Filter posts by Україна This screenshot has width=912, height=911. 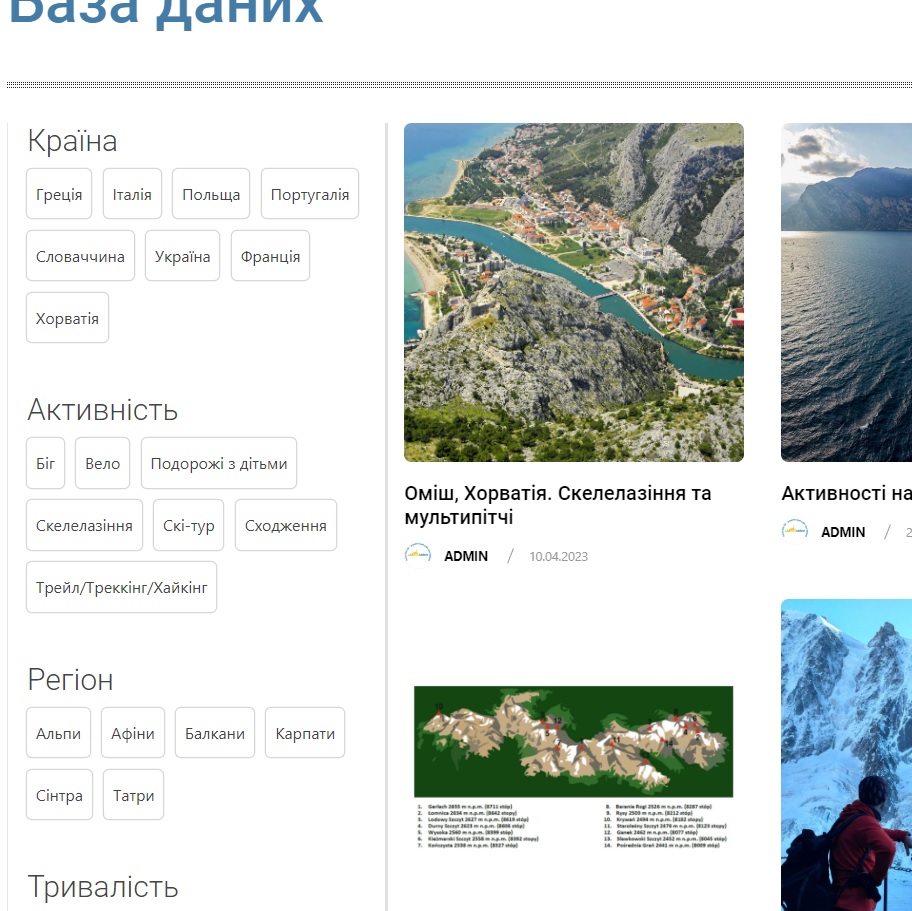click(181, 255)
